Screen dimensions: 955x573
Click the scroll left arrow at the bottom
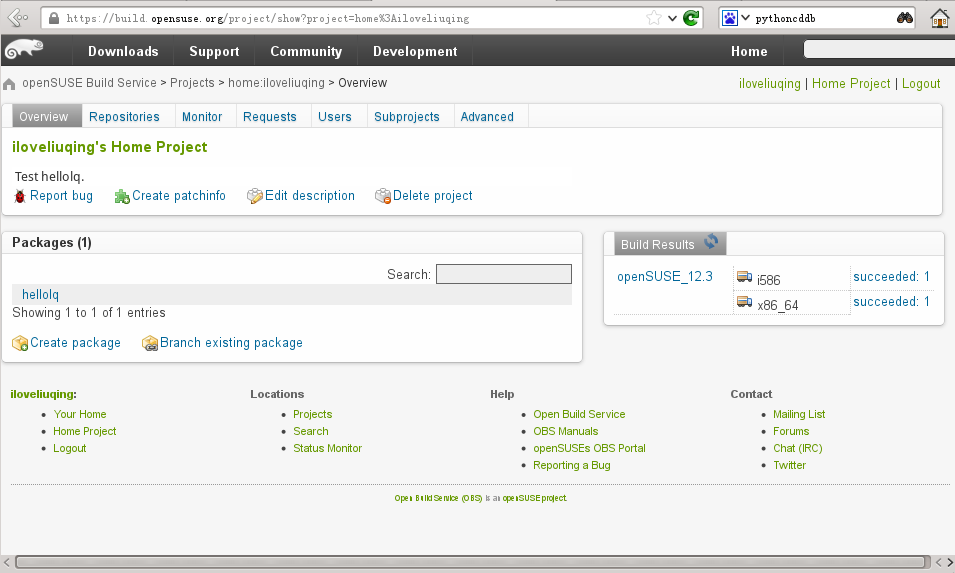(x=7, y=562)
